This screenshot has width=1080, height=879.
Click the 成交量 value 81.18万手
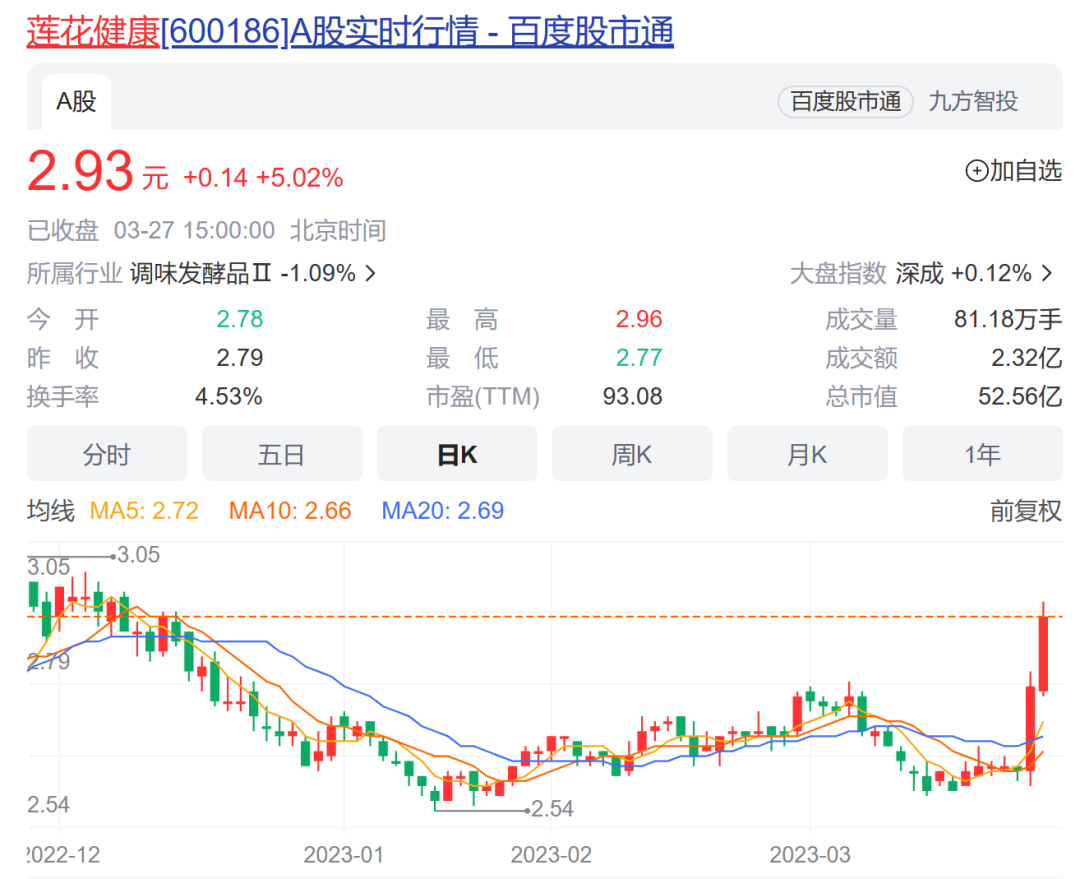(x=1008, y=320)
